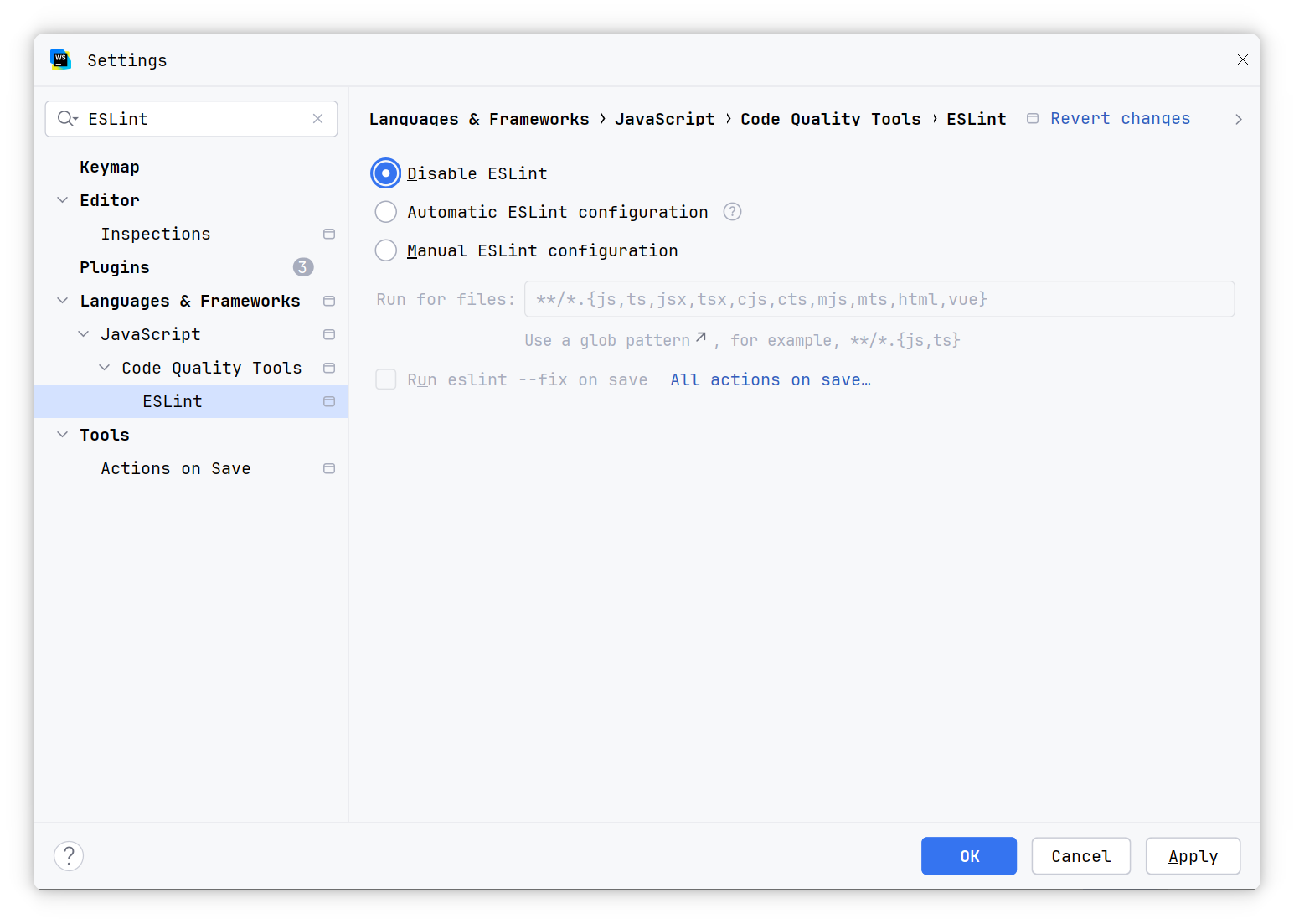Click the Run for files pattern field
Screen dimensions: 1294x924
click(x=879, y=299)
